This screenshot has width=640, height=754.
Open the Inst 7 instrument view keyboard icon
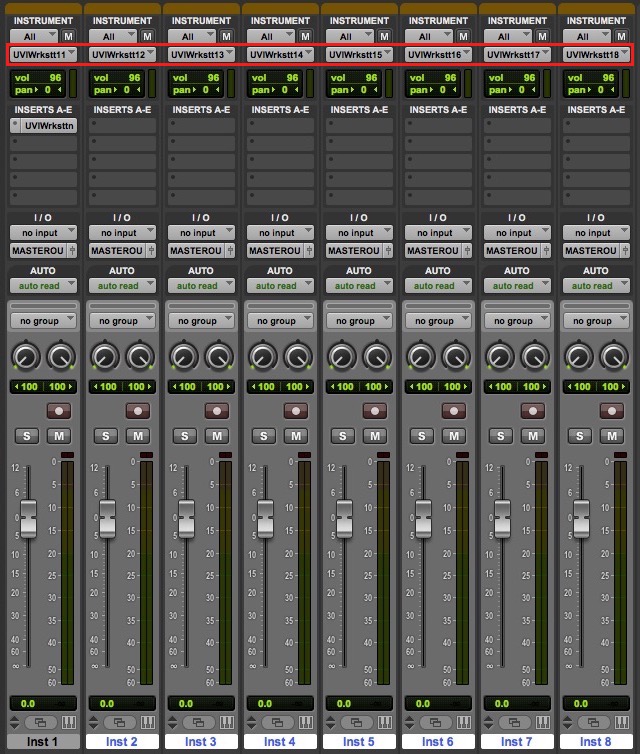click(542, 722)
